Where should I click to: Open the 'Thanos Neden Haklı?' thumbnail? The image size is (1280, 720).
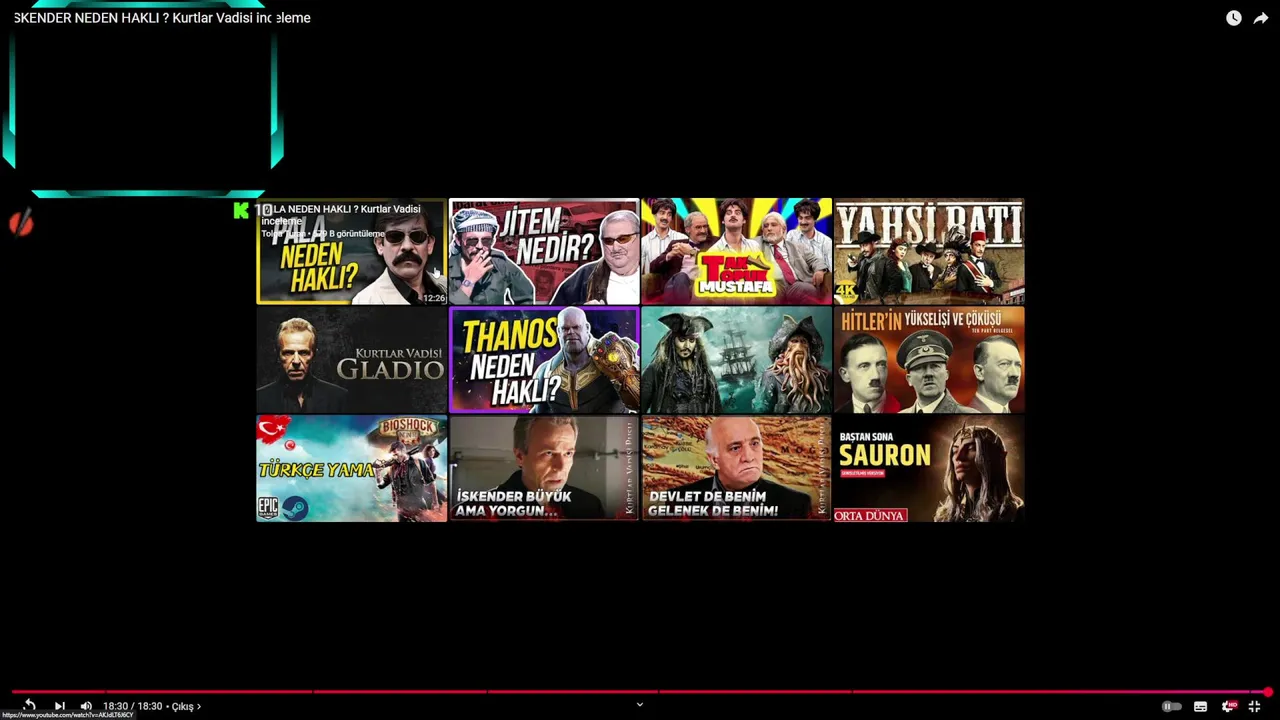tap(544, 360)
